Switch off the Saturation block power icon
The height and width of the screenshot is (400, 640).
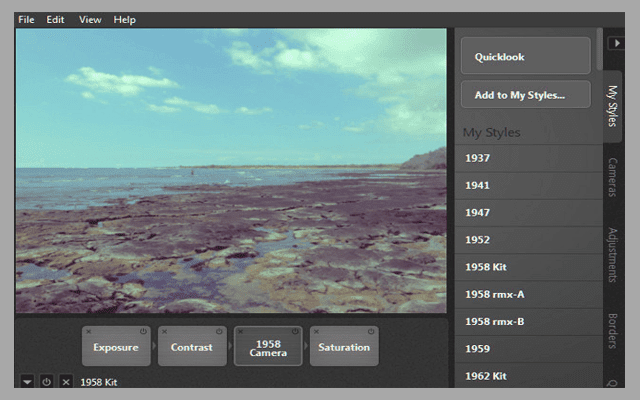coord(372,332)
